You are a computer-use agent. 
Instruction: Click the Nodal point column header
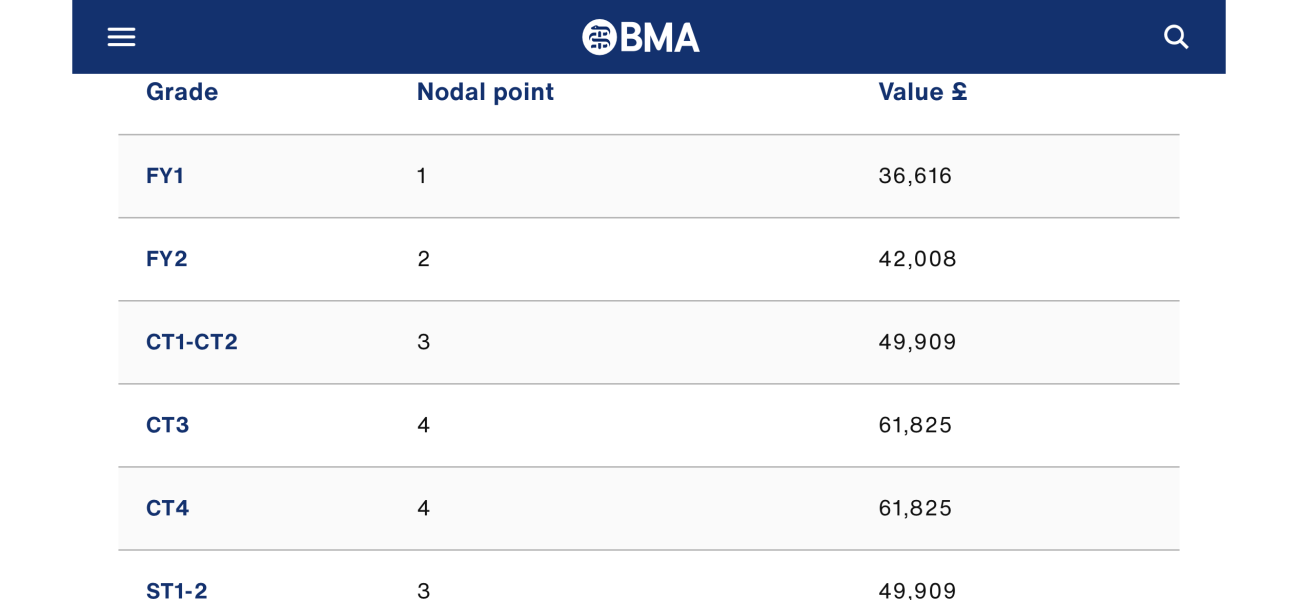tap(485, 92)
